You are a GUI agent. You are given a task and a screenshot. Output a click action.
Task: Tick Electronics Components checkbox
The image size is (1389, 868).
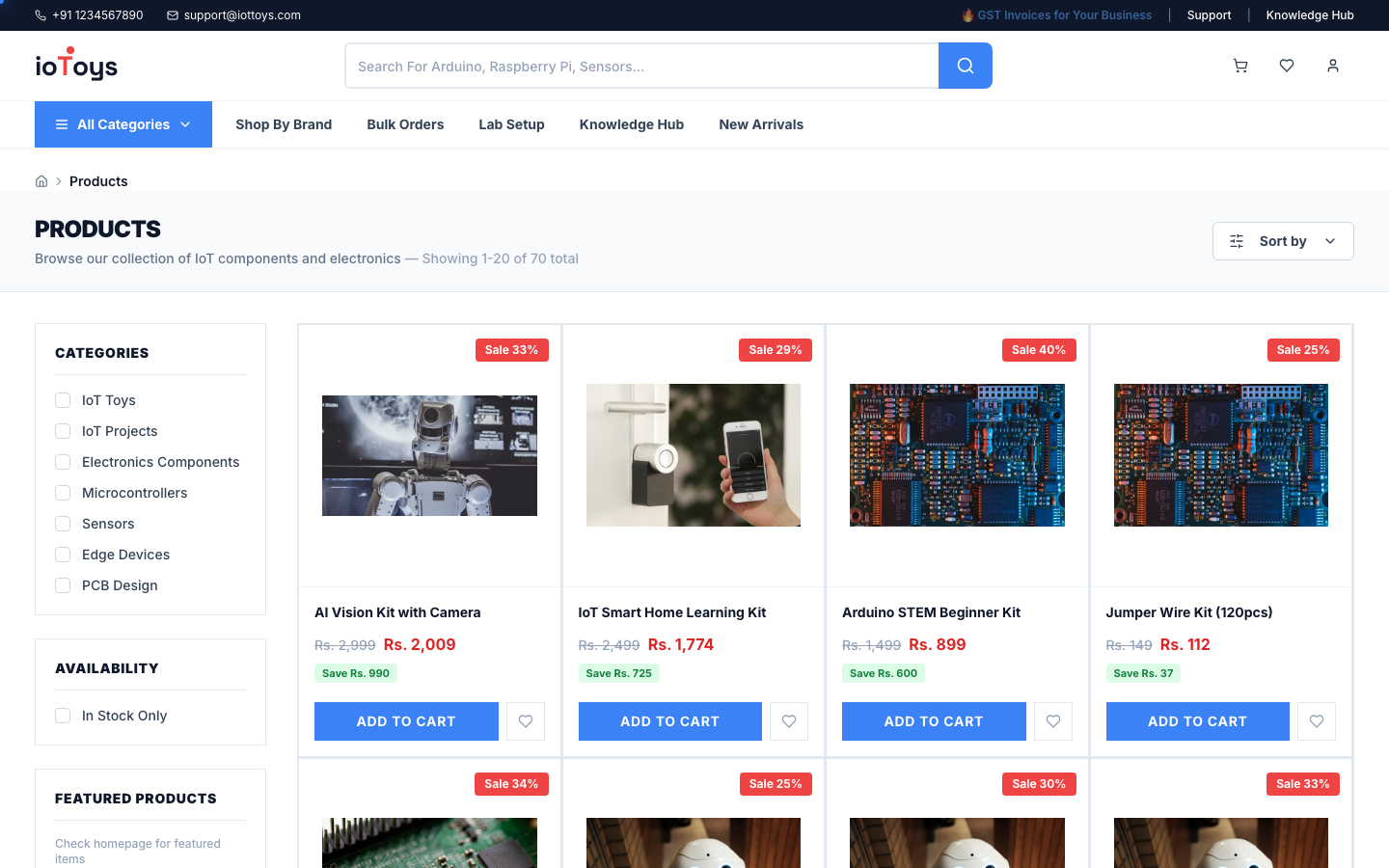click(63, 462)
